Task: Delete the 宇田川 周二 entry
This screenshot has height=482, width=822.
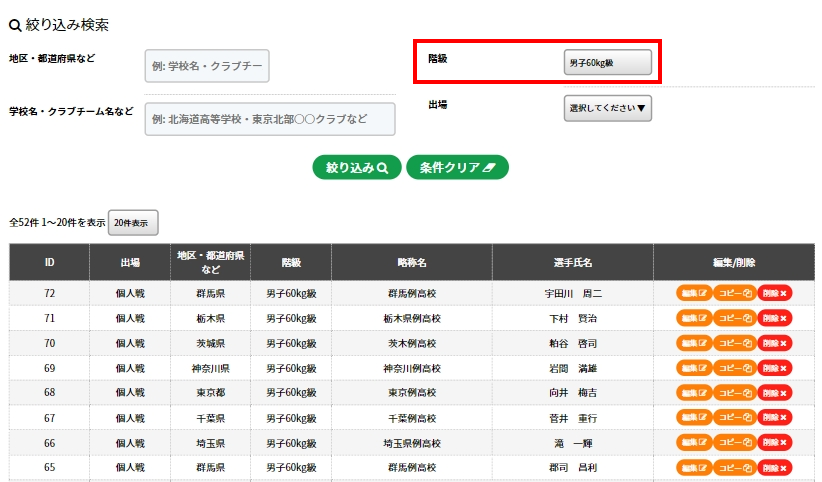Action: pyautogui.click(x=774, y=293)
